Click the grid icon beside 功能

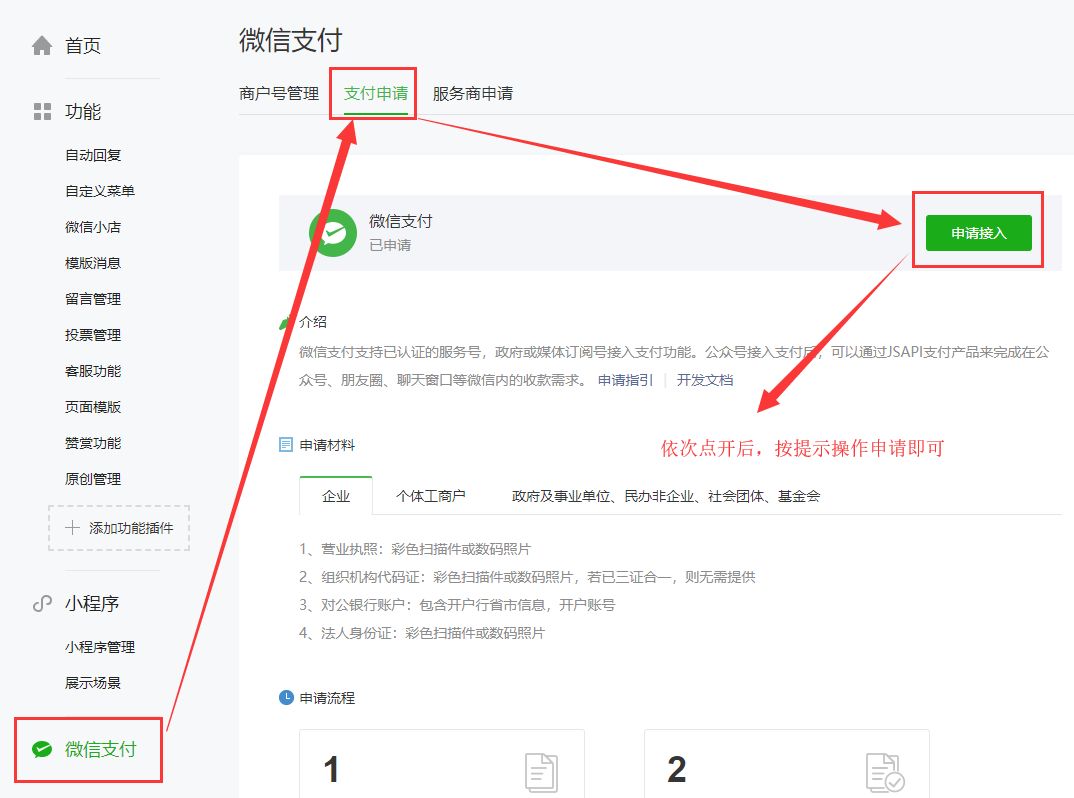(42, 112)
